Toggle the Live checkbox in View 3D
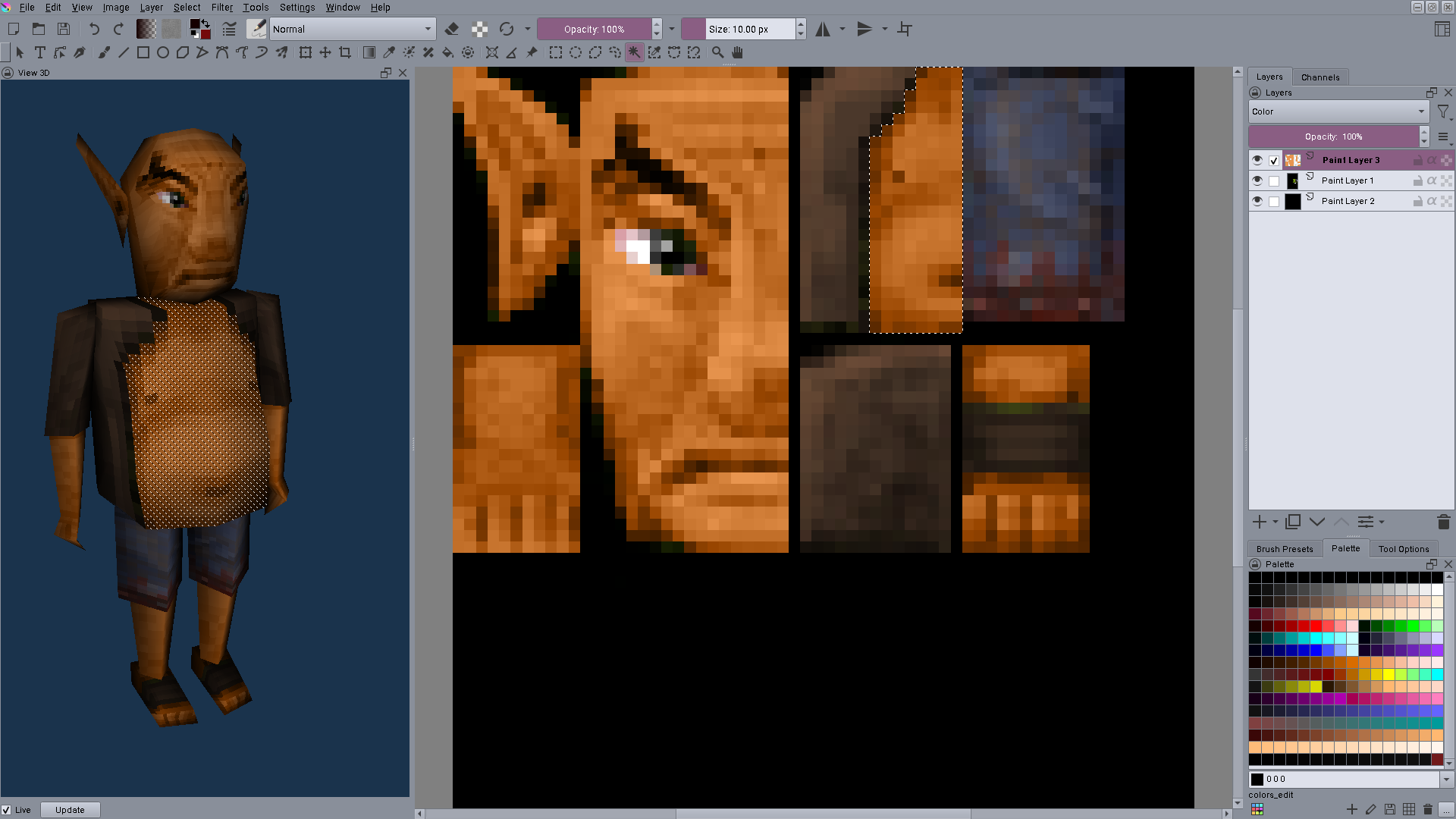Image resolution: width=1456 pixels, height=819 pixels. pyautogui.click(x=7, y=810)
